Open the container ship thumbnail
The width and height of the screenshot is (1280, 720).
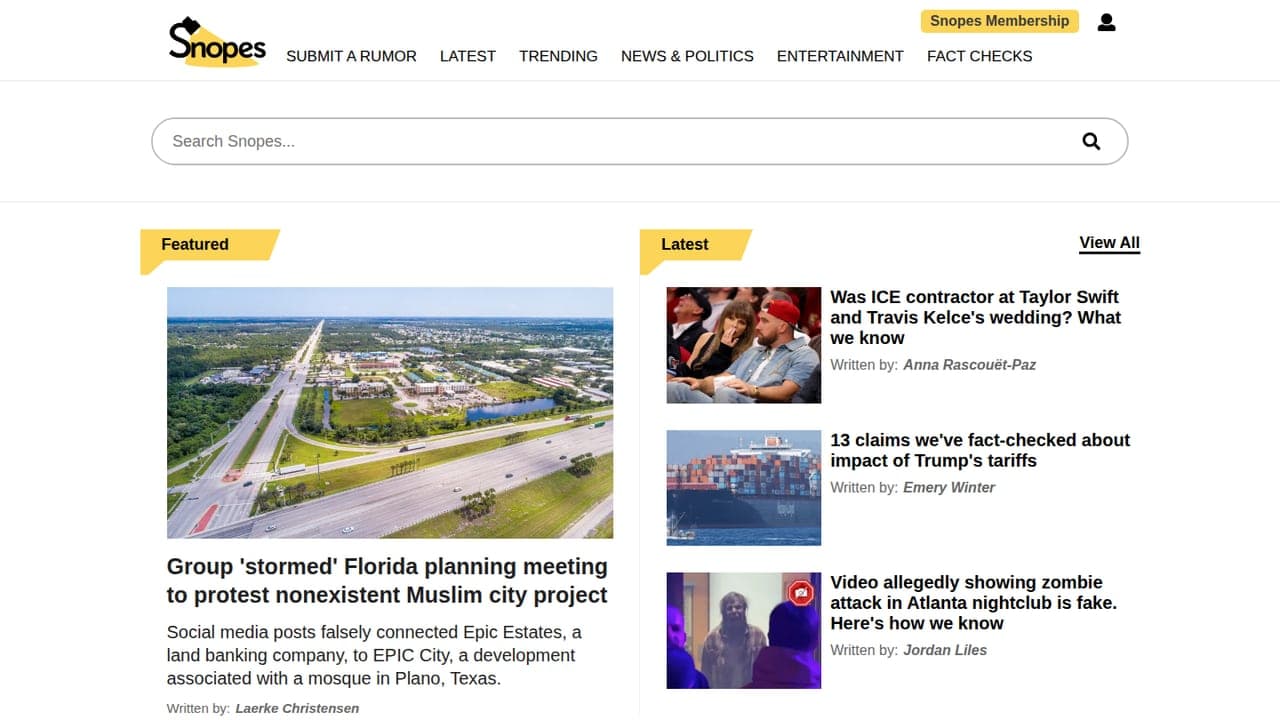744,488
